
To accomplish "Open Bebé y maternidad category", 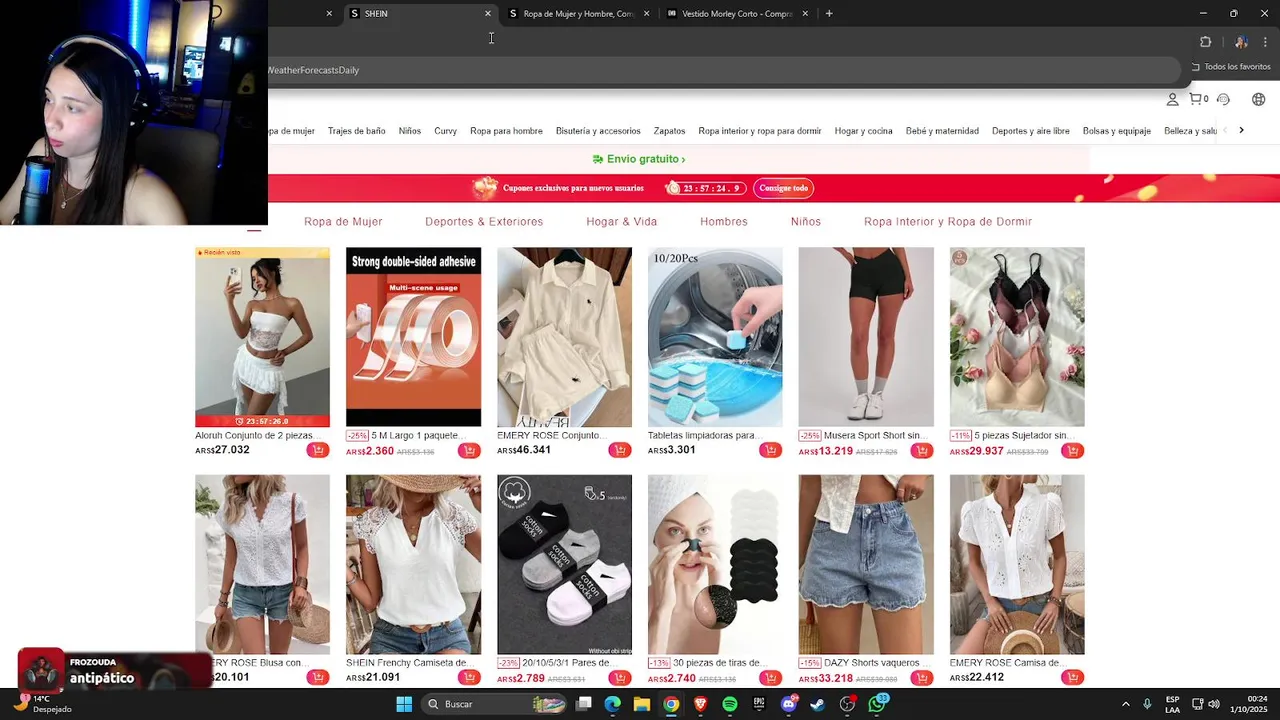I will pyautogui.click(x=942, y=131).
